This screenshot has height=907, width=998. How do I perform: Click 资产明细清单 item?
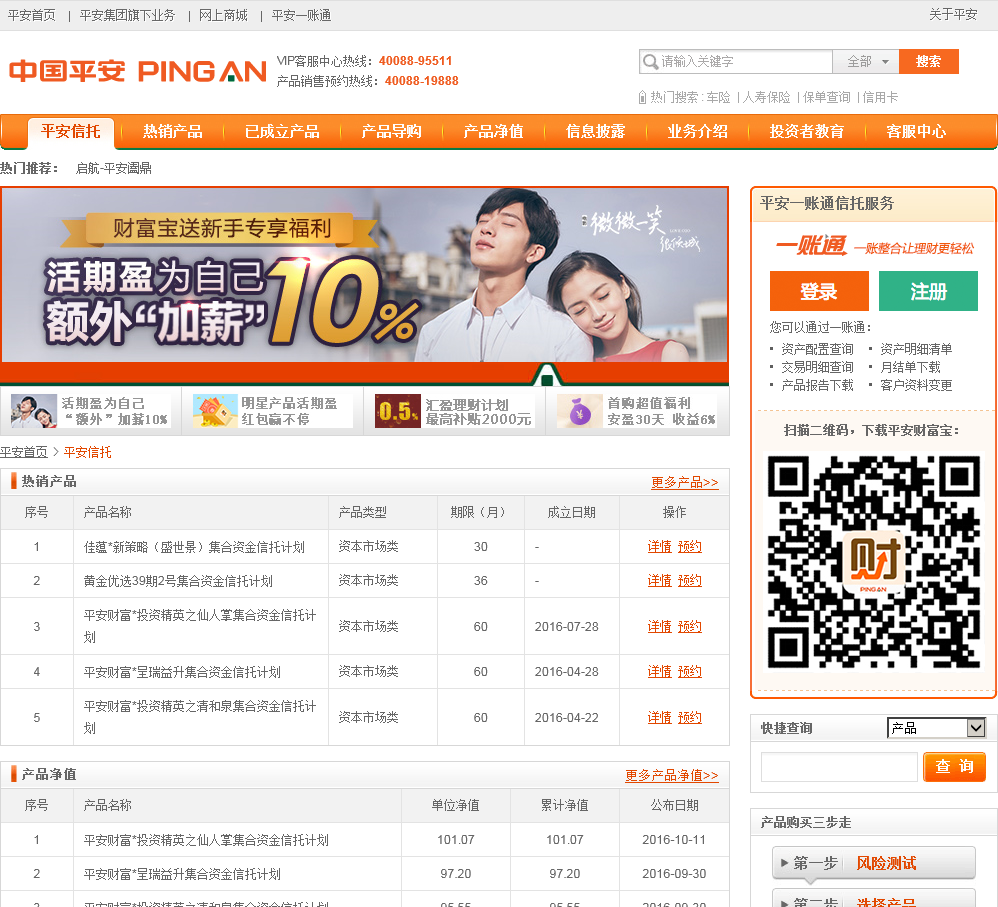(x=916, y=349)
